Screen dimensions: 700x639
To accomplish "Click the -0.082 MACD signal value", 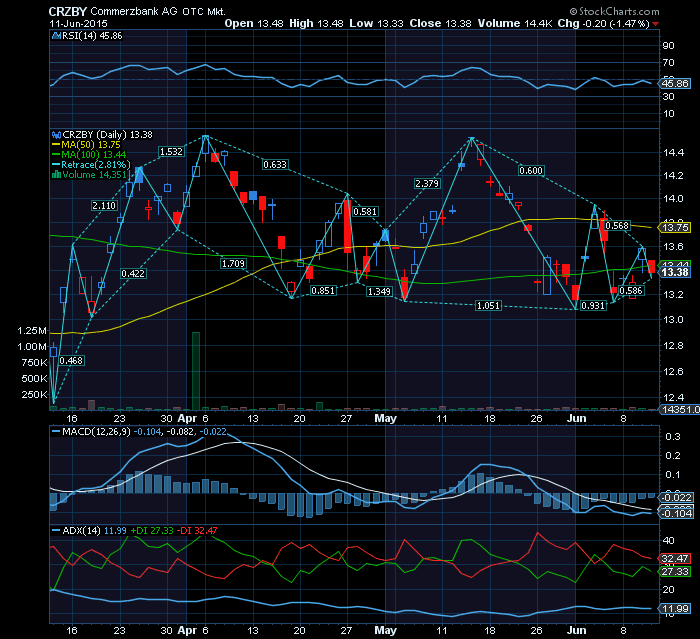I will coord(180,432).
